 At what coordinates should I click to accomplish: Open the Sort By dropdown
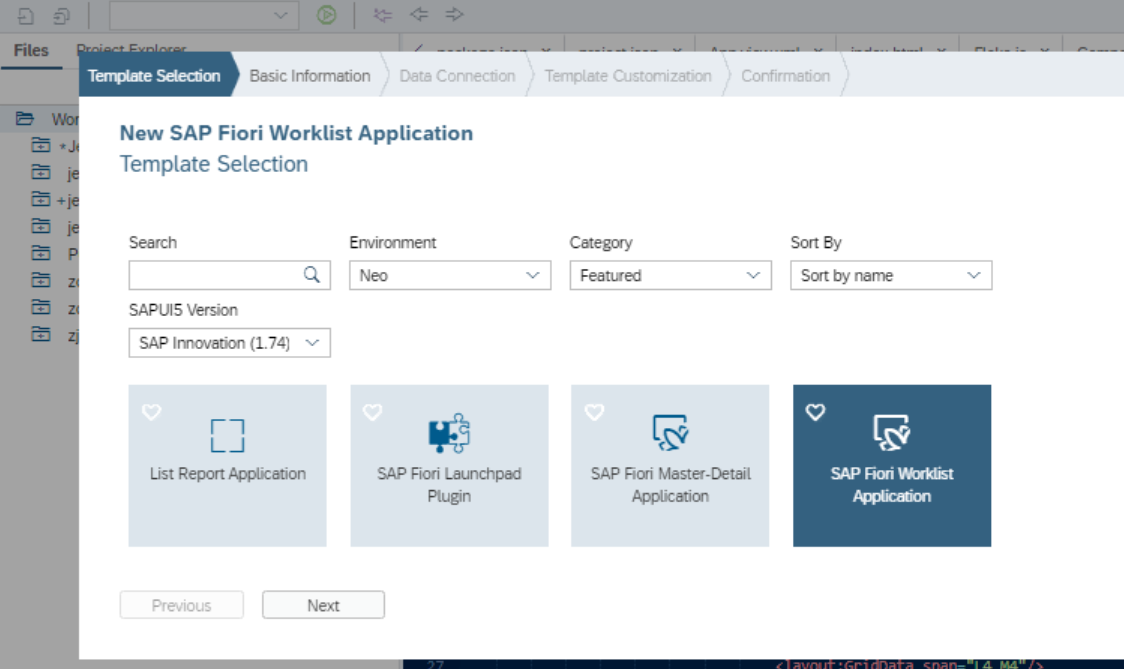click(x=891, y=275)
